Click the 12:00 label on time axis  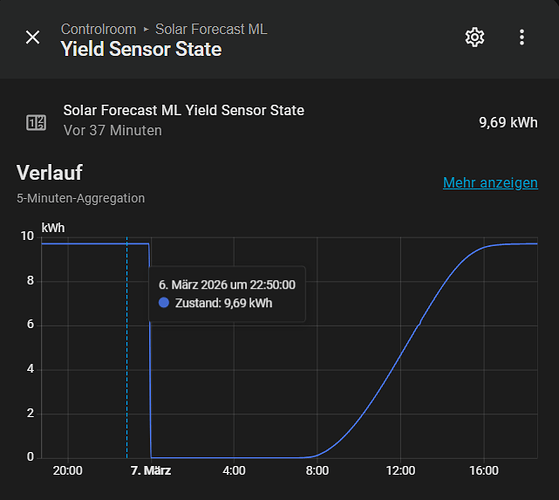400,471
